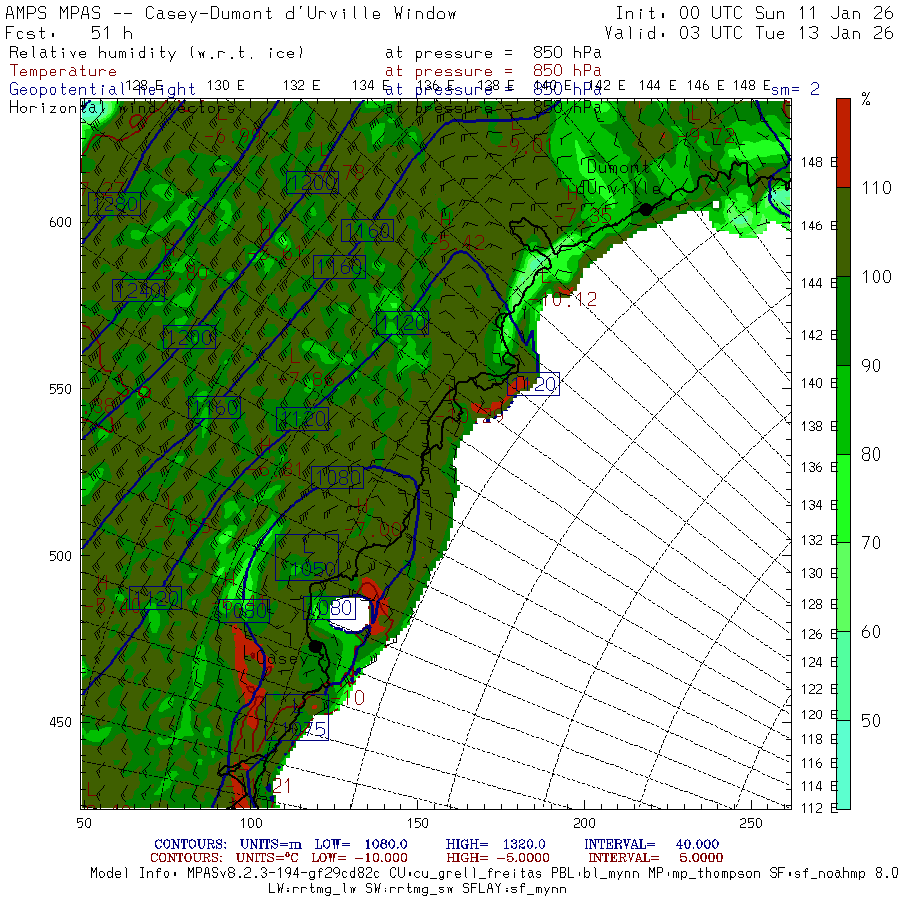Select the 1280 contour label box
The height and width of the screenshot is (900, 900).
114,204
